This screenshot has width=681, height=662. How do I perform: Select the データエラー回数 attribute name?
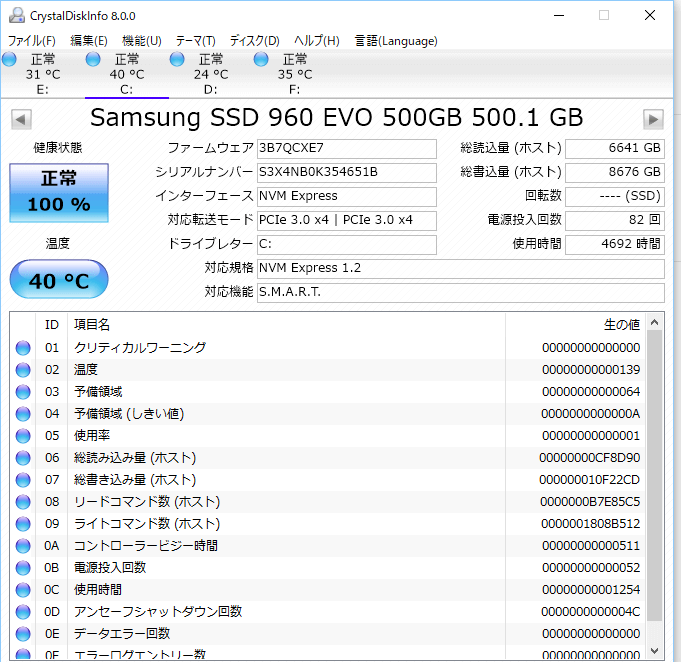[122, 633]
